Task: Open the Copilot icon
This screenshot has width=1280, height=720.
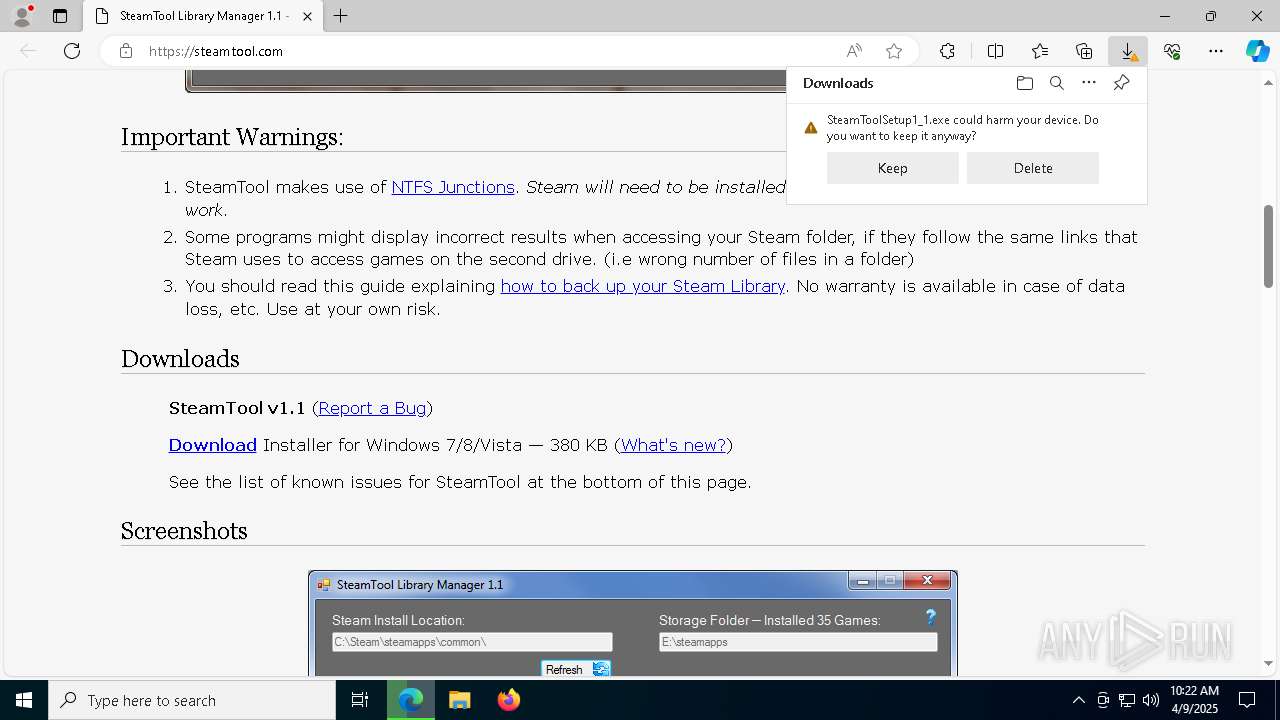Action: coord(1258,51)
